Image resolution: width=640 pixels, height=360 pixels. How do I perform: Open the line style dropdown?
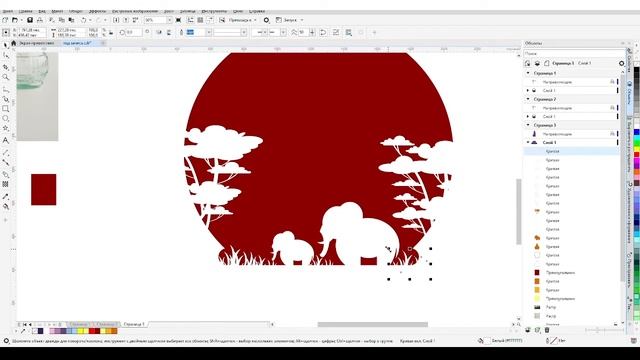(244, 32)
